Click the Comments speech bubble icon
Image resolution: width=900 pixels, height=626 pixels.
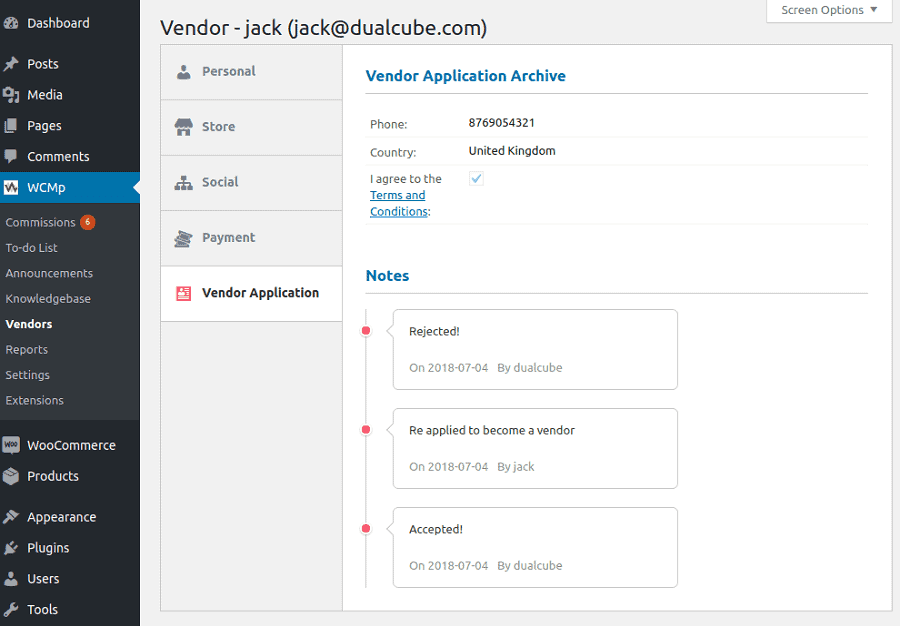click(x=11, y=157)
